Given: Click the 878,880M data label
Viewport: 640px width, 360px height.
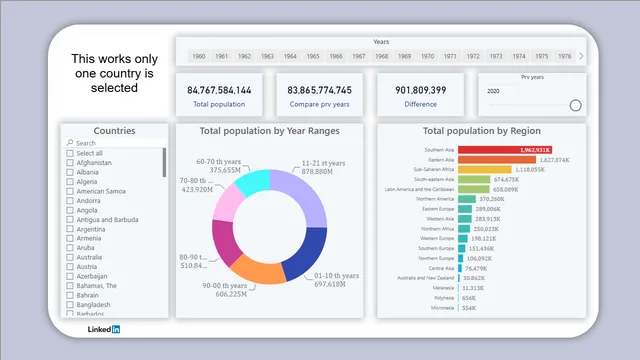Looking at the screenshot, I should (317, 171).
